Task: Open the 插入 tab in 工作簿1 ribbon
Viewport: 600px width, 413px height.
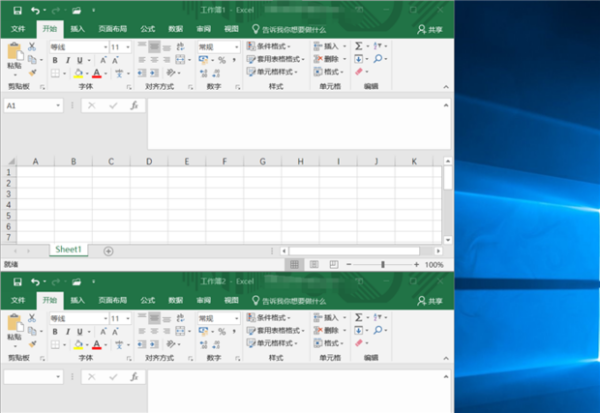Action: pyautogui.click(x=77, y=30)
